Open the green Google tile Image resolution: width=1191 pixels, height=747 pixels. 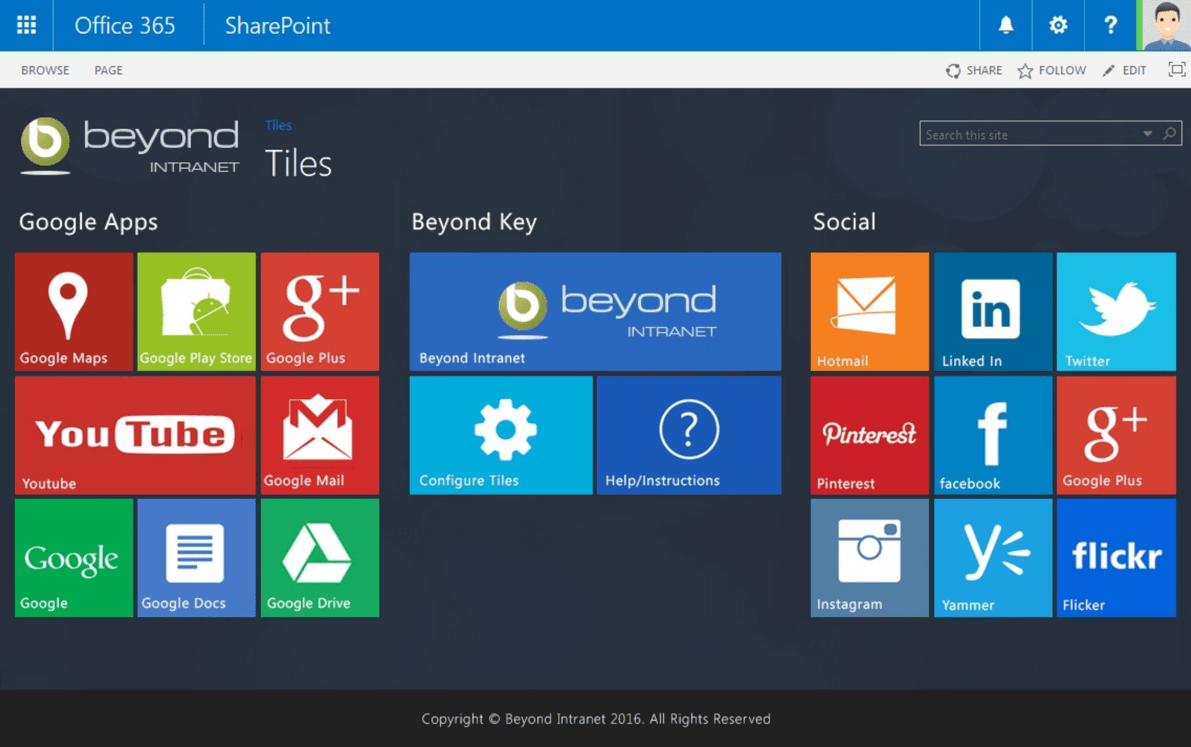pos(74,558)
